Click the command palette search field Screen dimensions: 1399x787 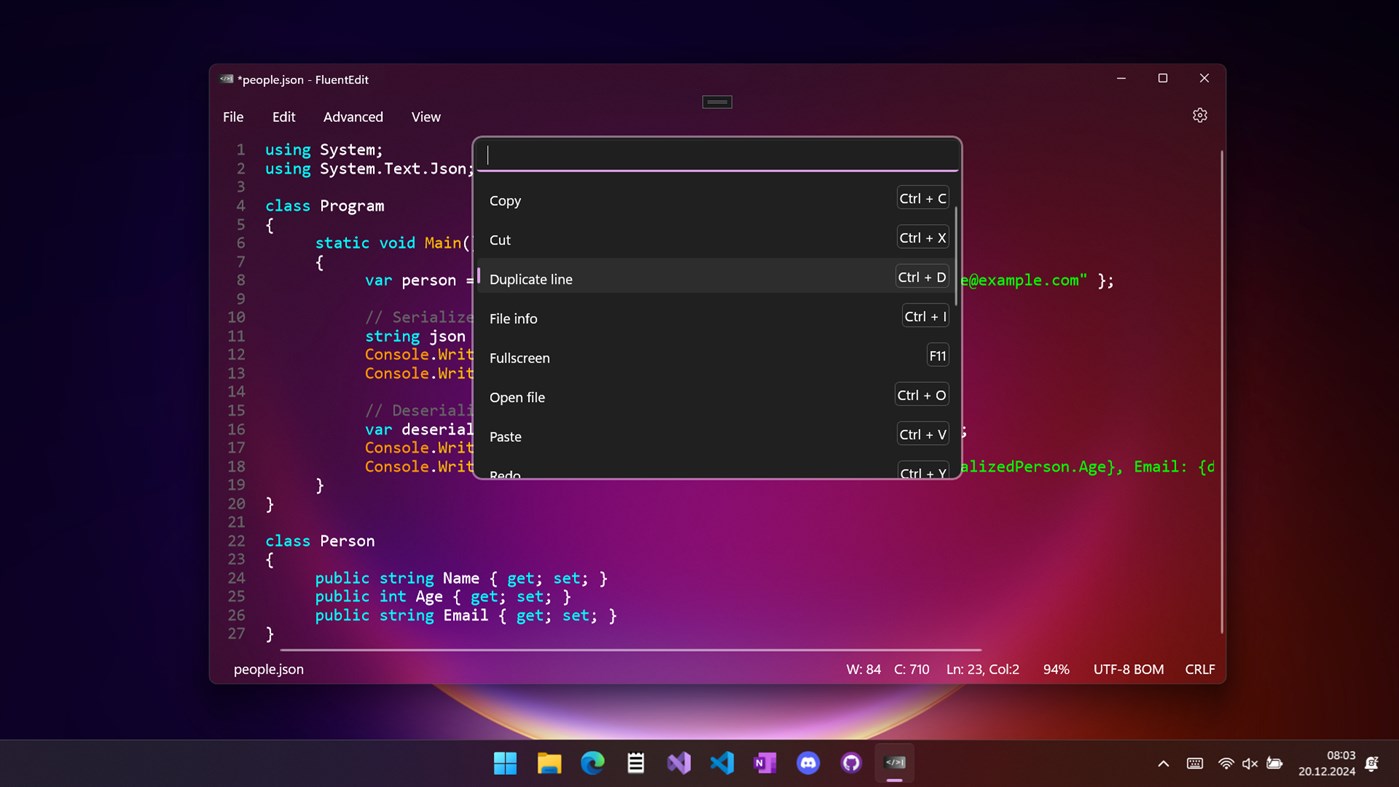click(x=717, y=155)
